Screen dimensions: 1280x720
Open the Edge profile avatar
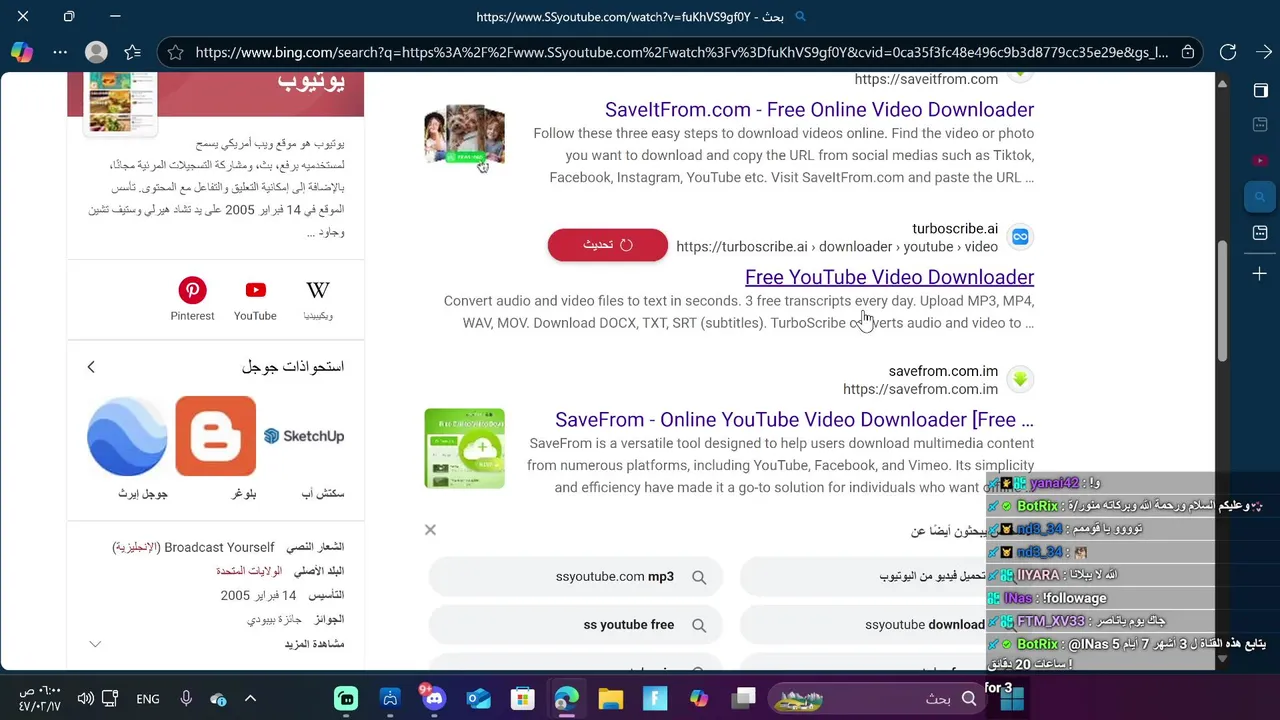click(96, 52)
